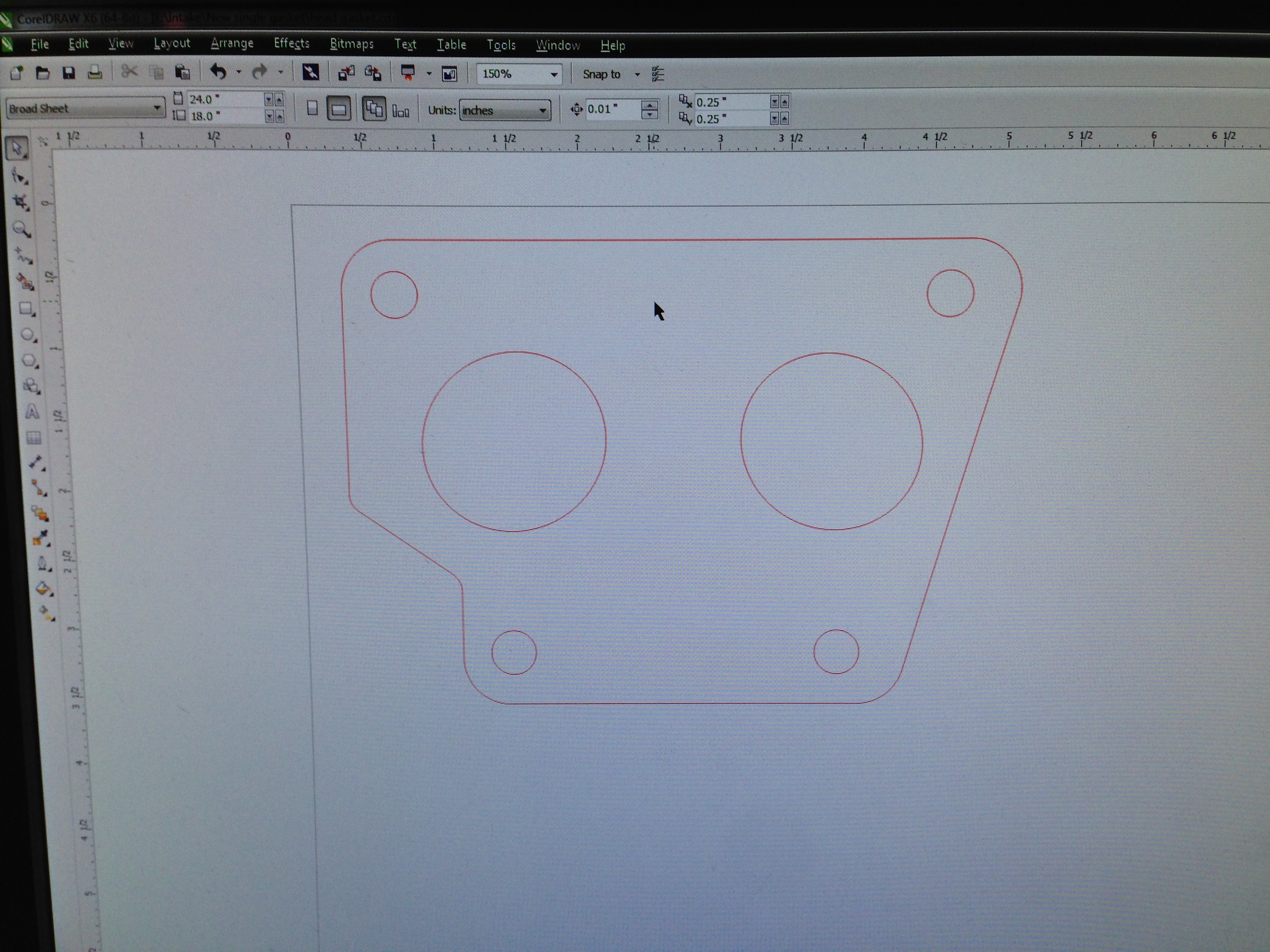Click the nudge distance 0.01 field

point(612,109)
